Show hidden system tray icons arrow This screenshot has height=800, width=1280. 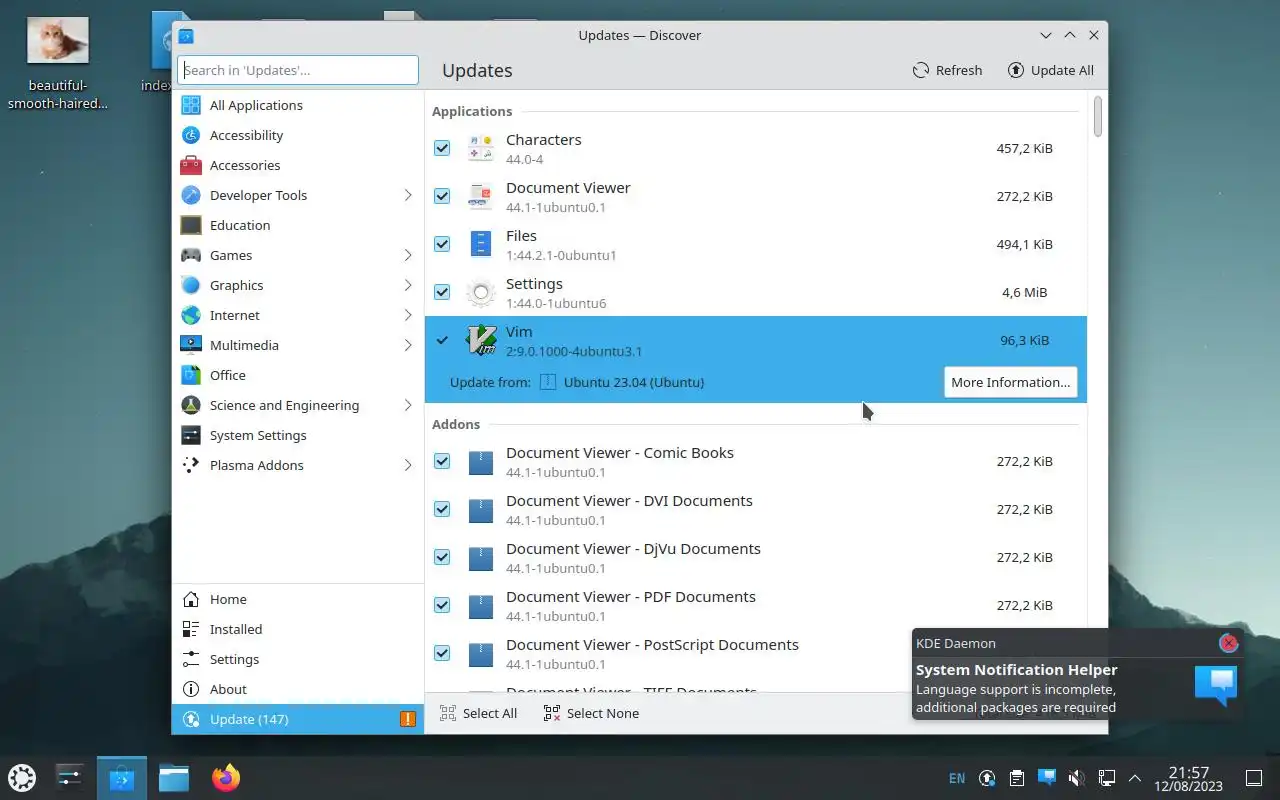1135,778
